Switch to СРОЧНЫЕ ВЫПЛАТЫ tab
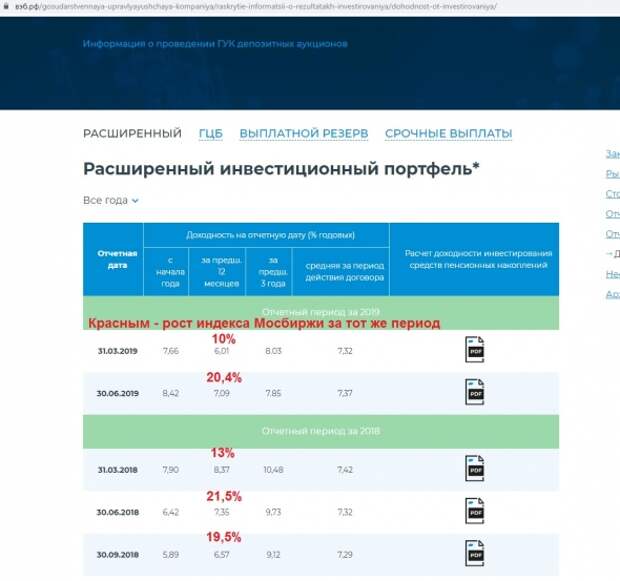Image resolution: width=620 pixels, height=581 pixels. (448, 134)
